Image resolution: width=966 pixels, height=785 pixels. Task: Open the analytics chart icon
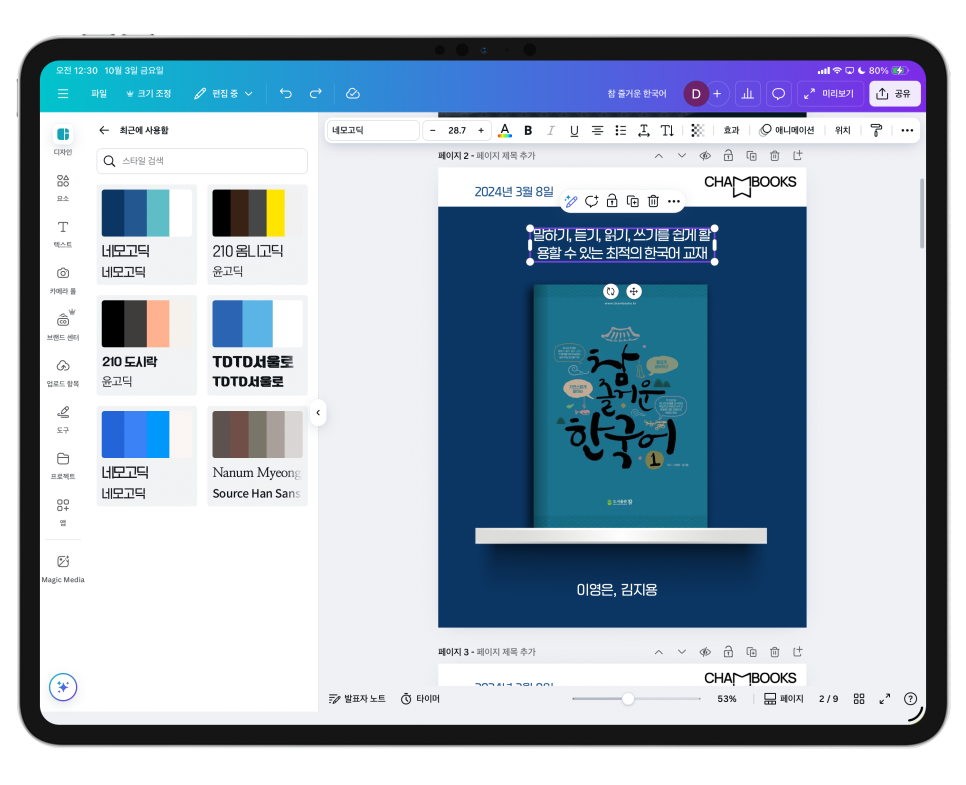747,94
